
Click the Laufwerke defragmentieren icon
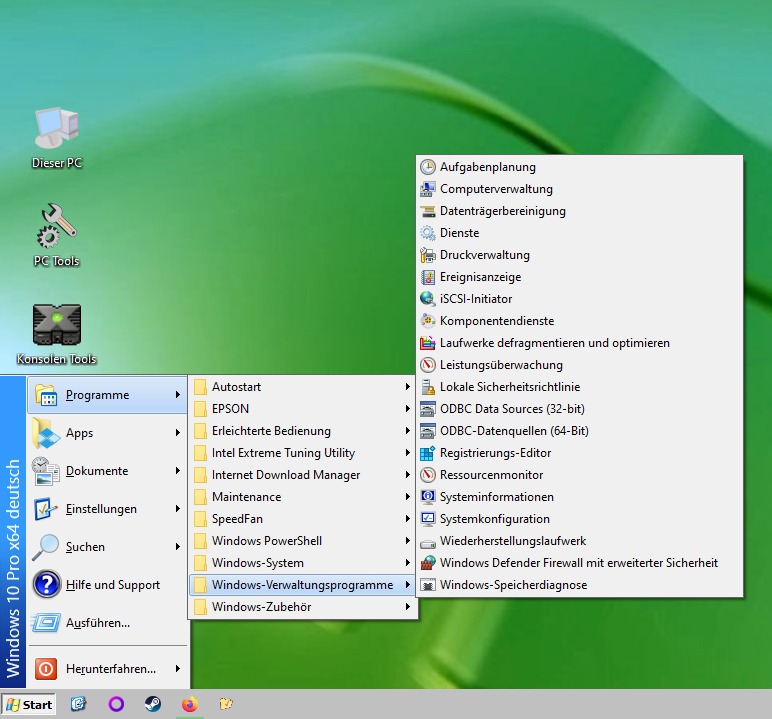click(427, 343)
